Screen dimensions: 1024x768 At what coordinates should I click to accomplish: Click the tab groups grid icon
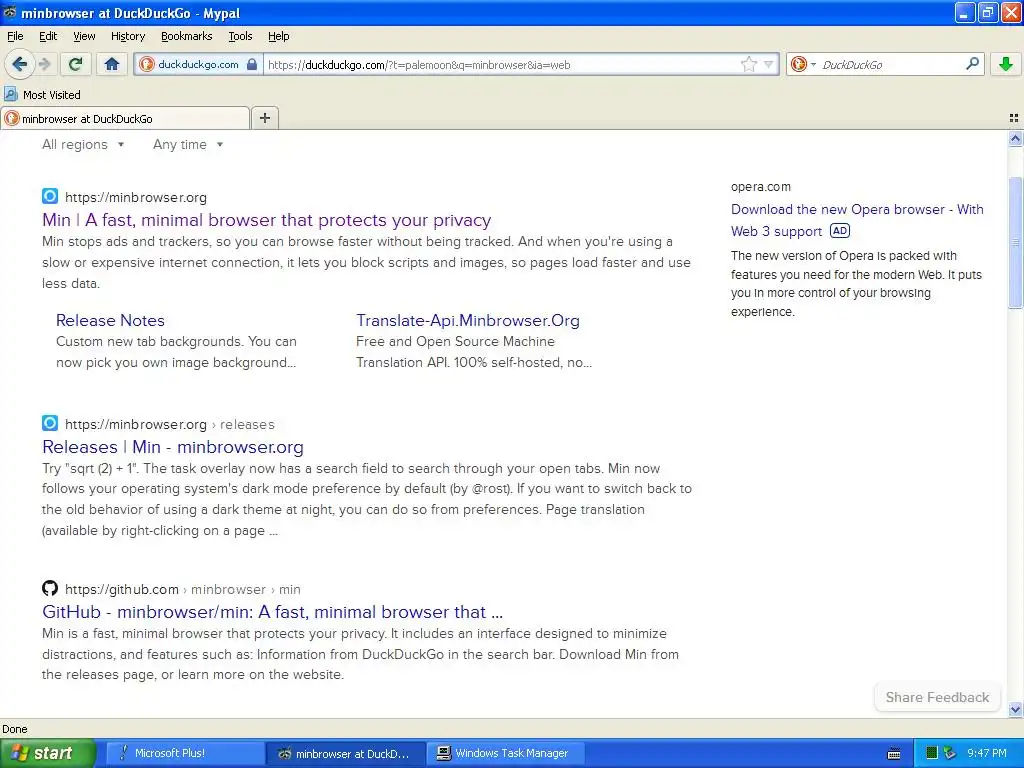coord(1014,118)
